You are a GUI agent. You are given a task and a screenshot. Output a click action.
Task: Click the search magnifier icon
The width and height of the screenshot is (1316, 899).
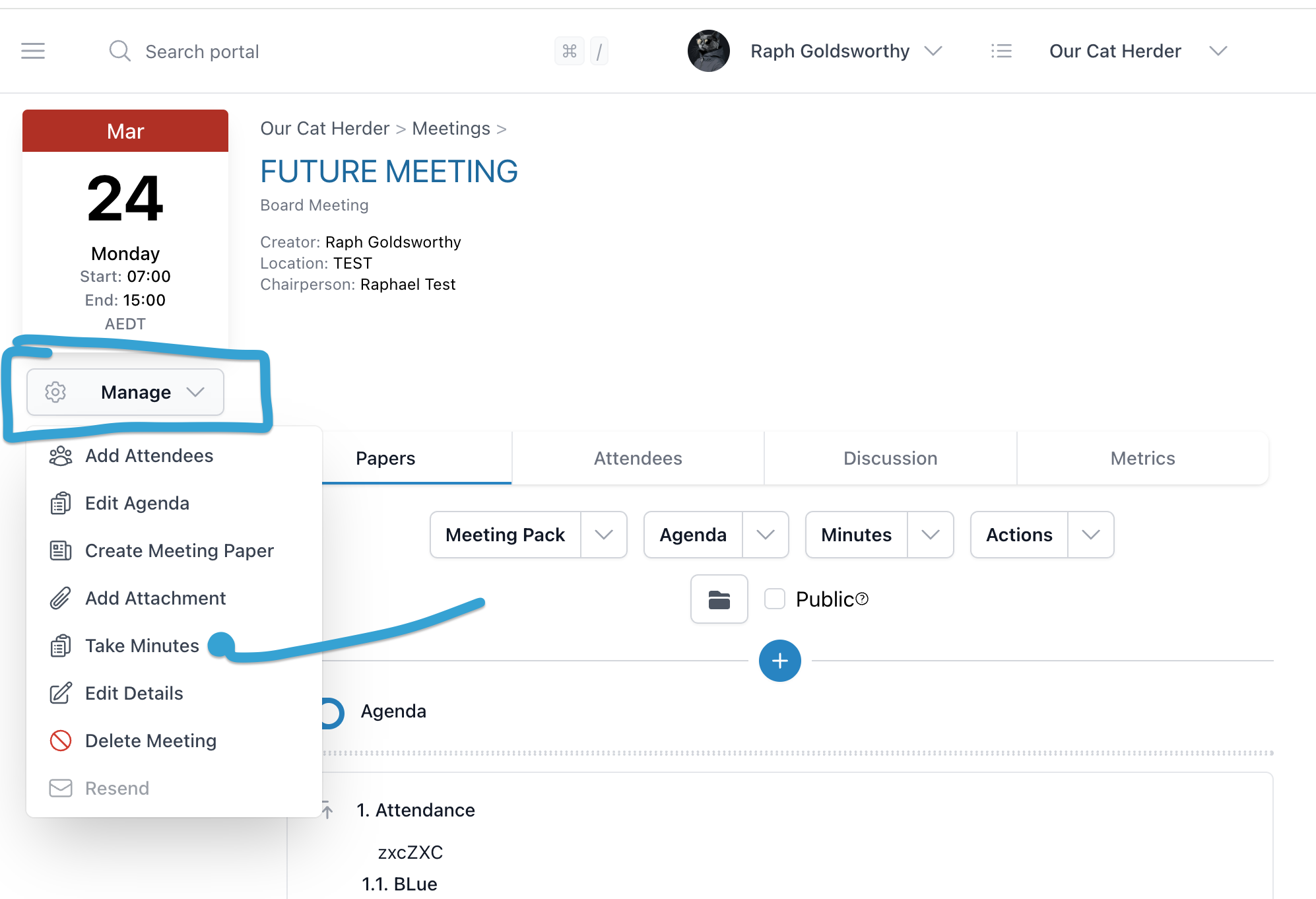pos(119,51)
